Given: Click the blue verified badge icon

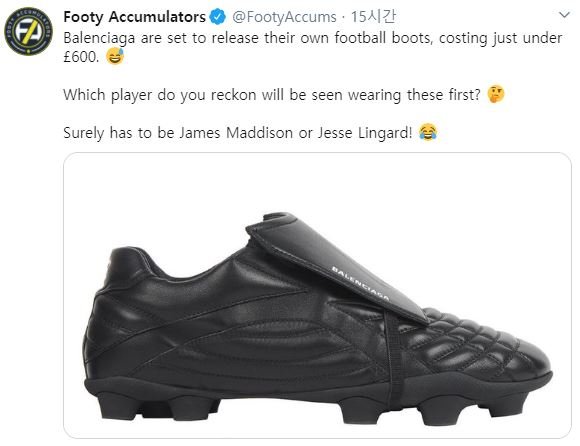Looking at the screenshot, I should pos(217,17).
